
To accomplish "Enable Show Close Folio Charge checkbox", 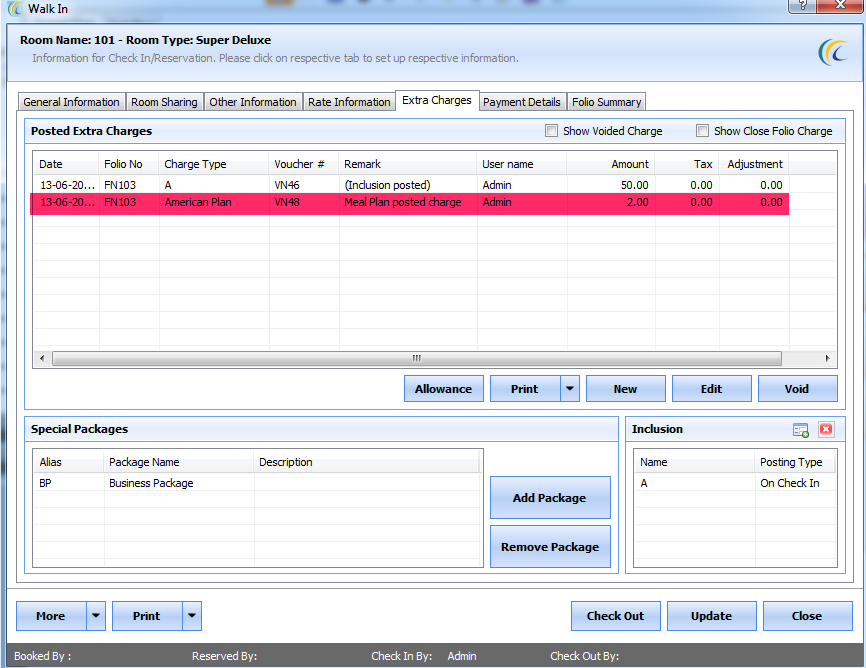I will [x=702, y=130].
